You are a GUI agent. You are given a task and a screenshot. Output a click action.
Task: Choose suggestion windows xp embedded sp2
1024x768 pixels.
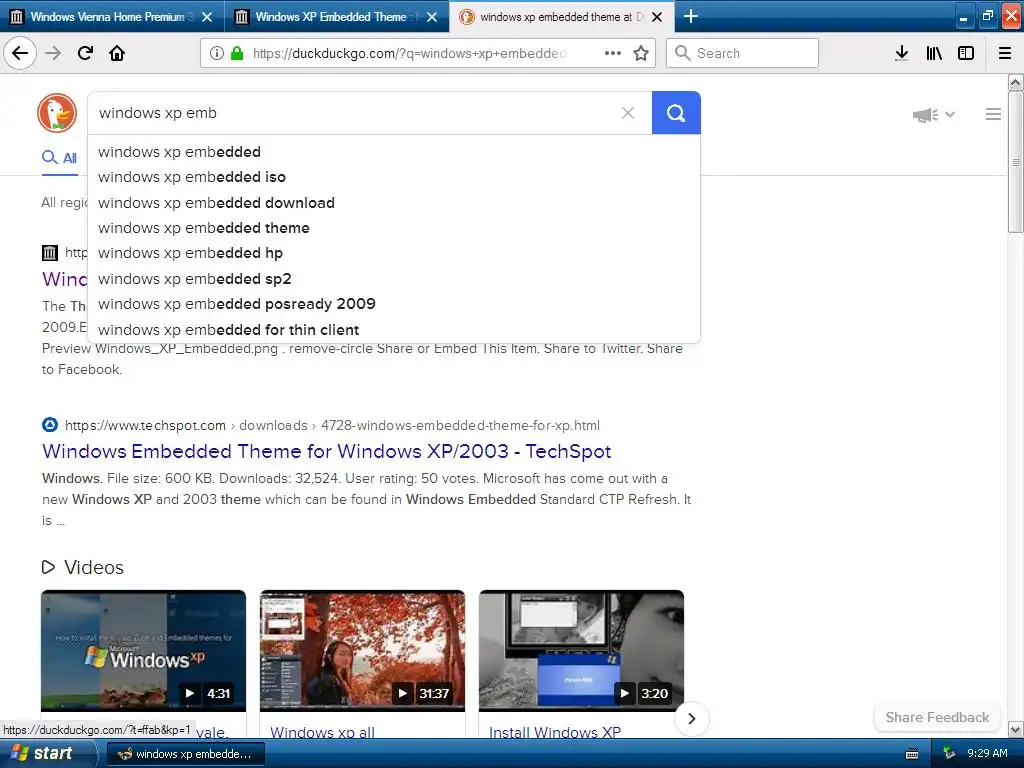(x=394, y=279)
